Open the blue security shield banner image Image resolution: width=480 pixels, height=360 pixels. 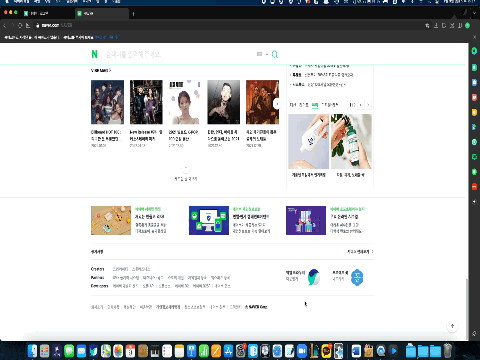tap(209, 220)
